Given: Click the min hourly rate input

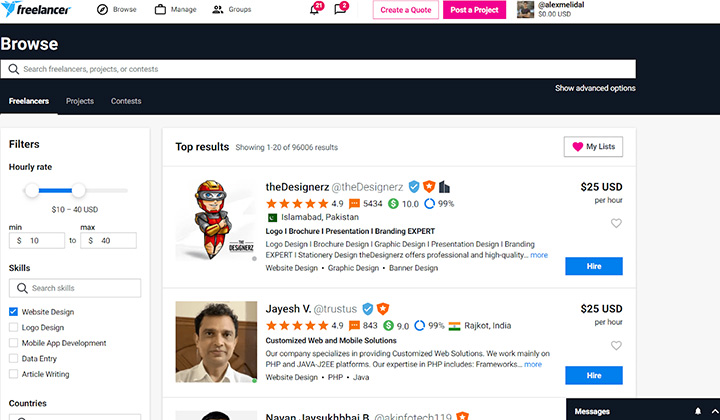Looking at the screenshot, I should pyautogui.click(x=37, y=241).
